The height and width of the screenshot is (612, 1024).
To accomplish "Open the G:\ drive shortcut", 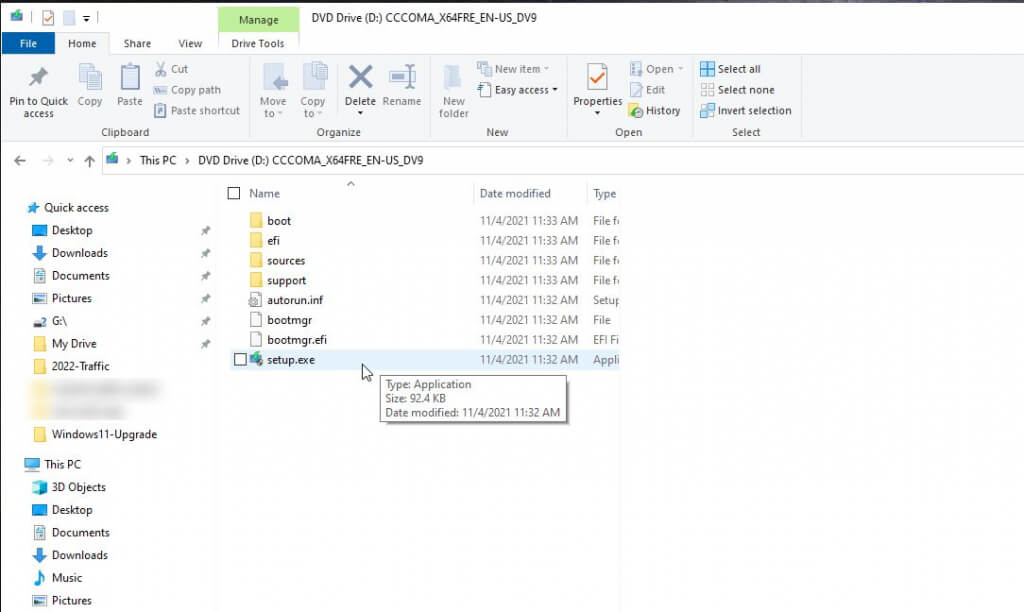I will click(59, 321).
